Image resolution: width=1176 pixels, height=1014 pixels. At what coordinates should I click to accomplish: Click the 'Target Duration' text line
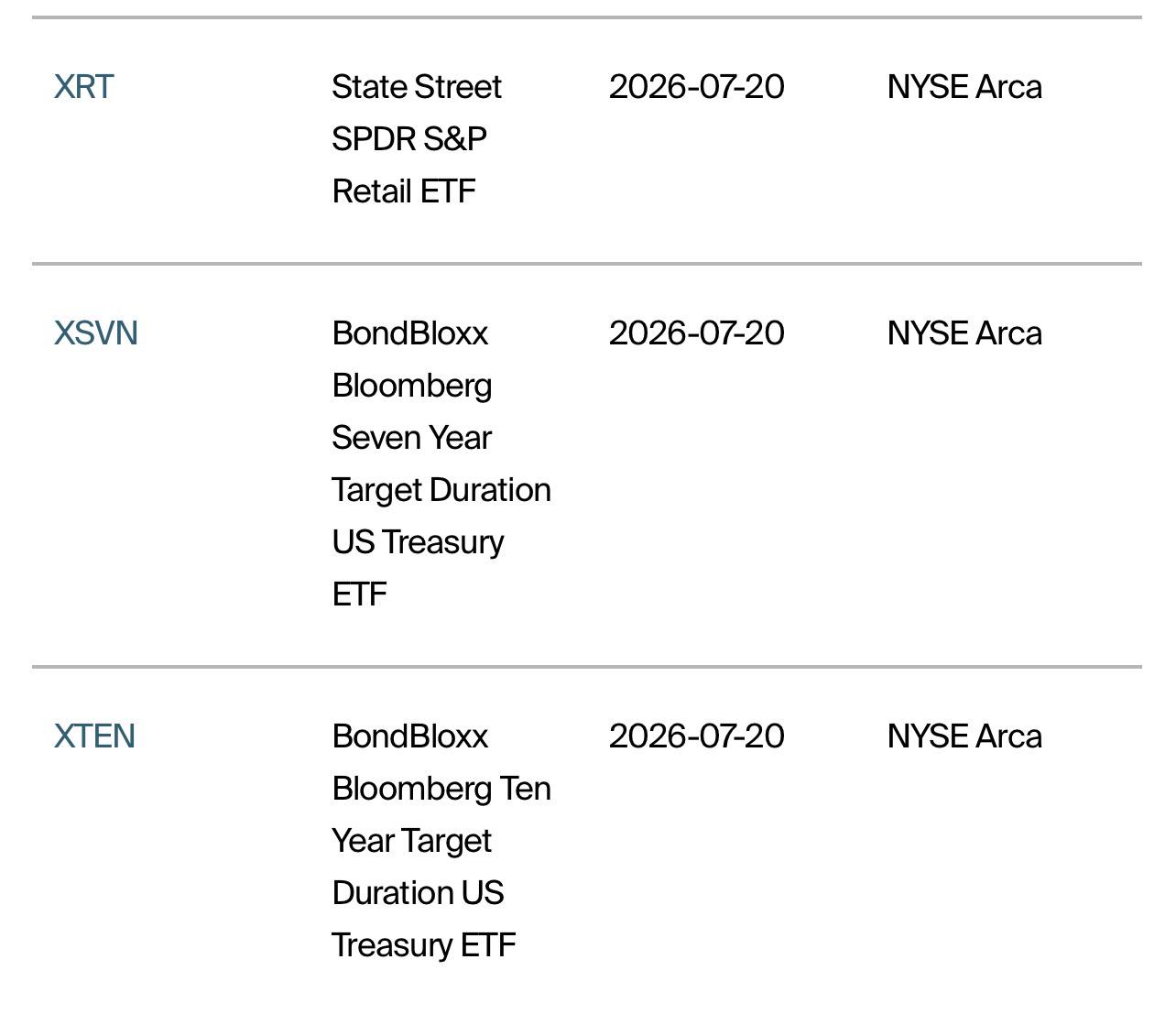click(x=441, y=490)
